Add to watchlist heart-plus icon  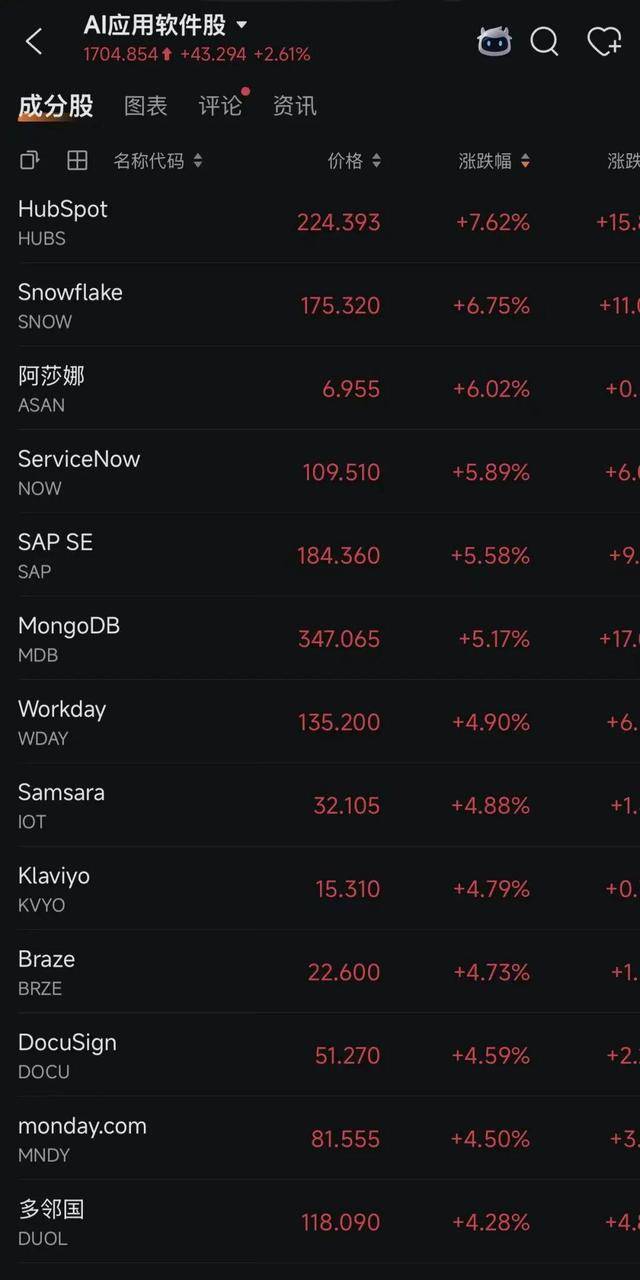coord(604,41)
